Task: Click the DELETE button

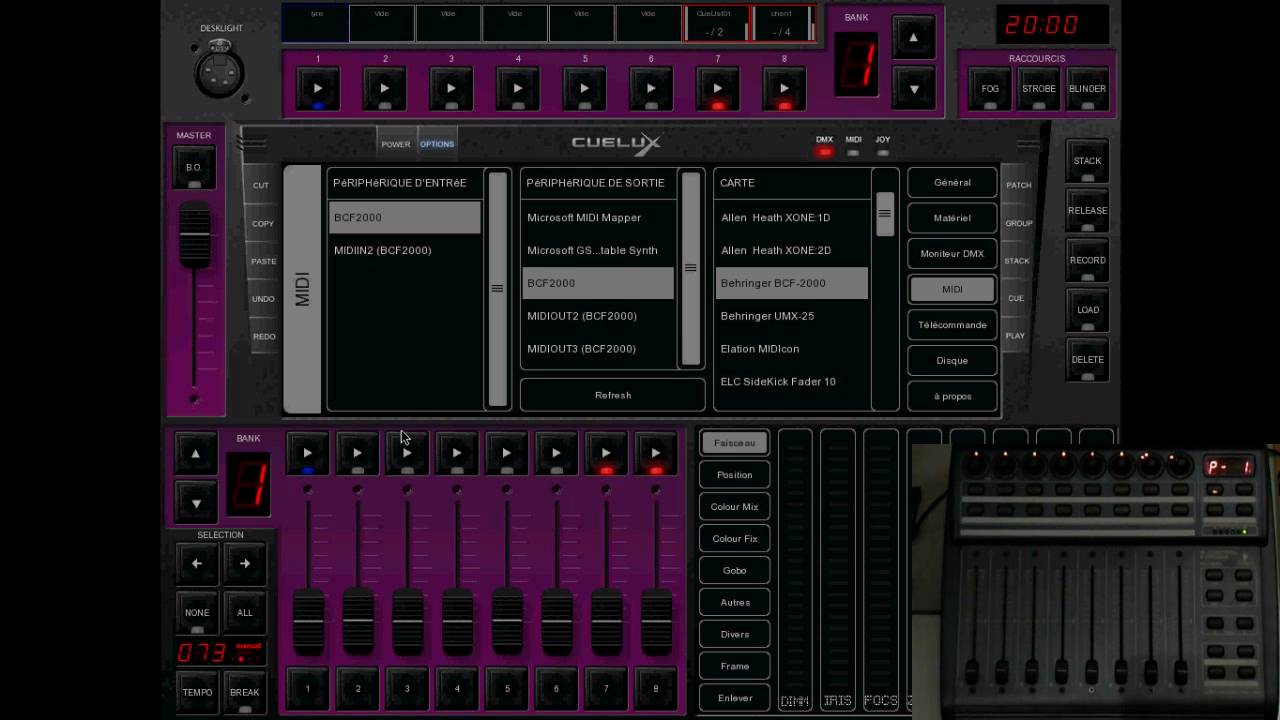Action: 1087,360
